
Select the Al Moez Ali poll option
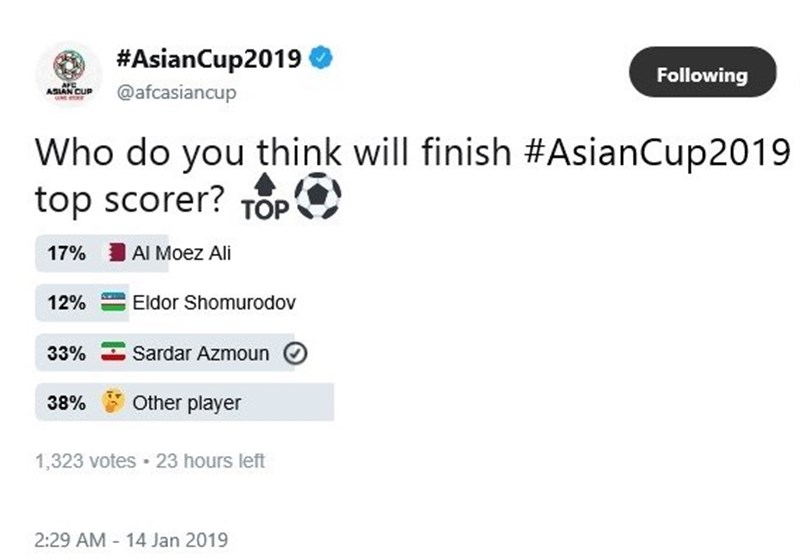[181, 253]
